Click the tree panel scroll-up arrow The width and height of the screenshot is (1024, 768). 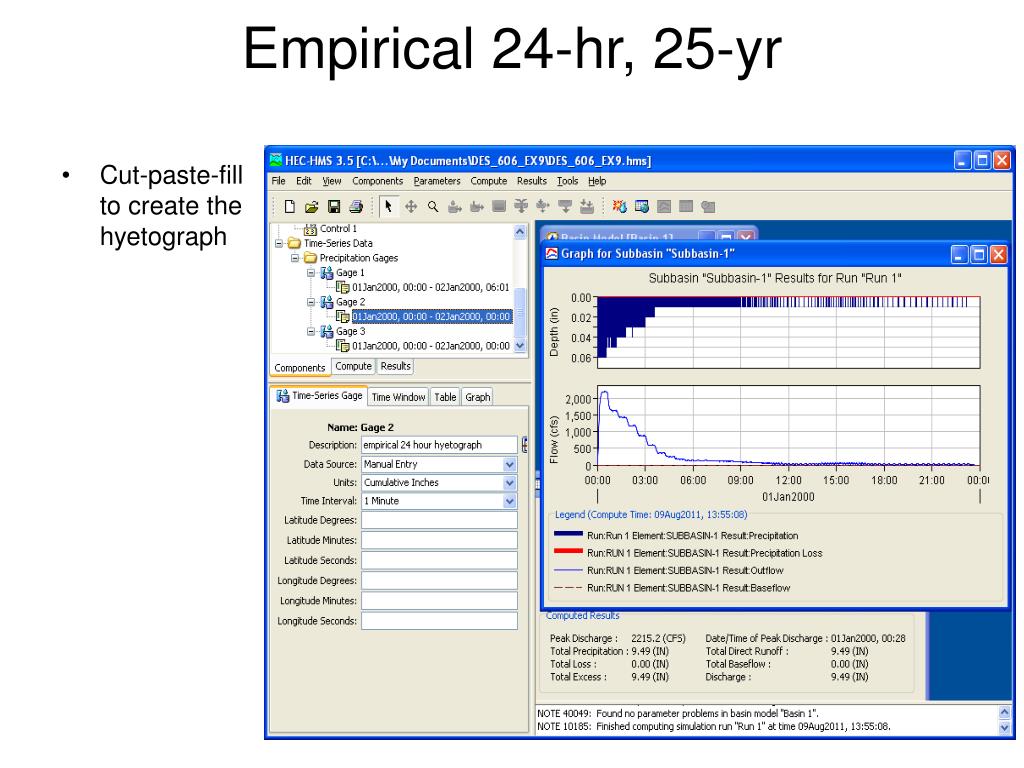(520, 232)
